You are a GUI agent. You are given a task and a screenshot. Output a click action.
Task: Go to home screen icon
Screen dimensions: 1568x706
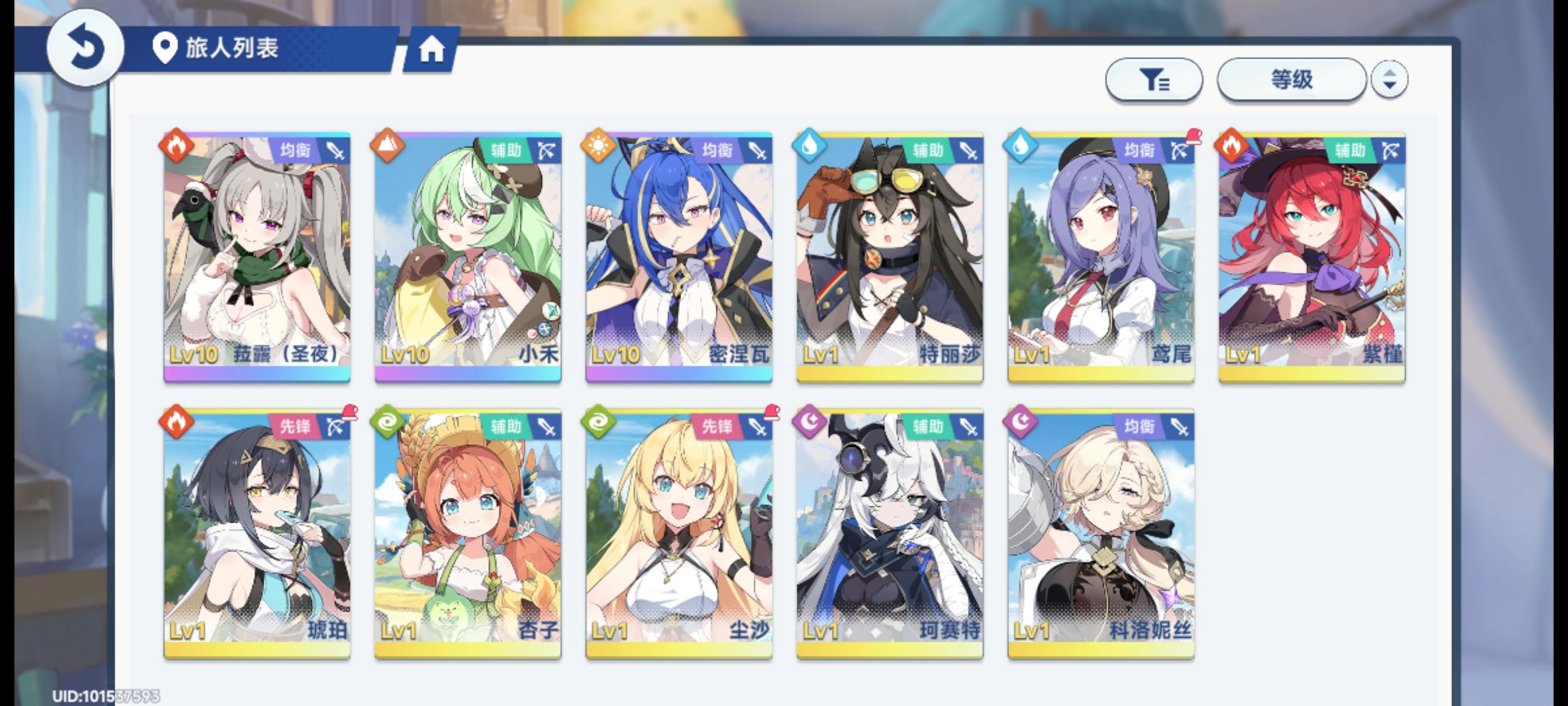tap(432, 49)
